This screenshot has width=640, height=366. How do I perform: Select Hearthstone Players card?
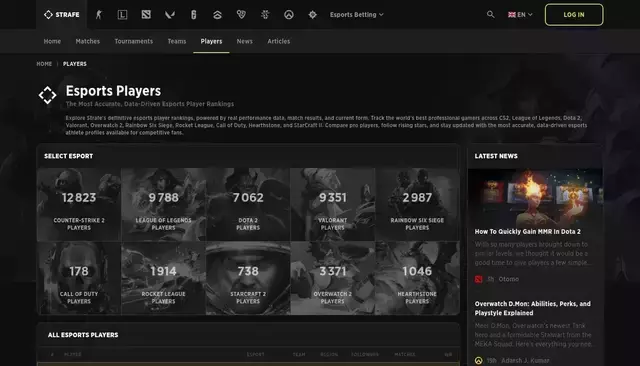pos(417,278)
